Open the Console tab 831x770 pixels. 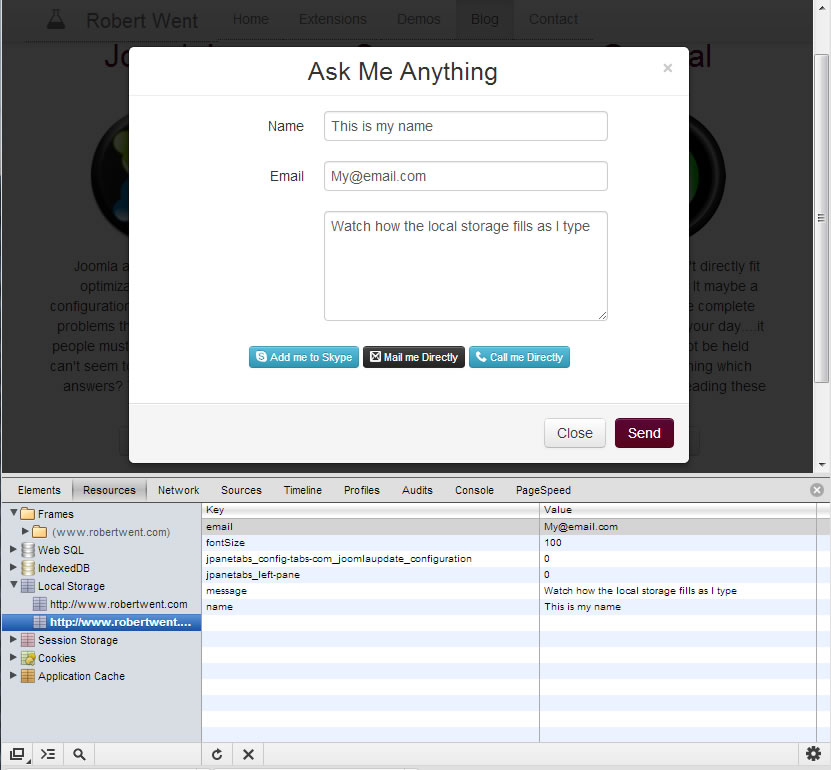click(474, 490)
